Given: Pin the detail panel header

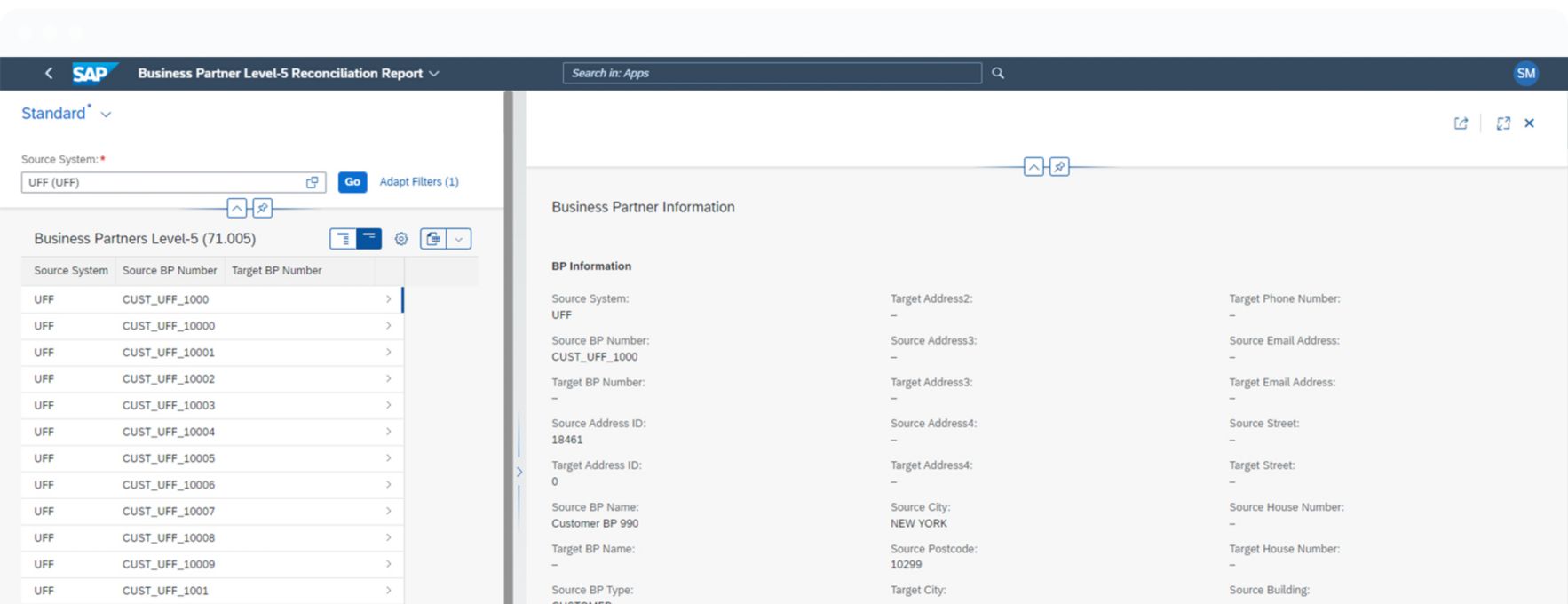Looking at the screenshot, I should pos(1059,167).
